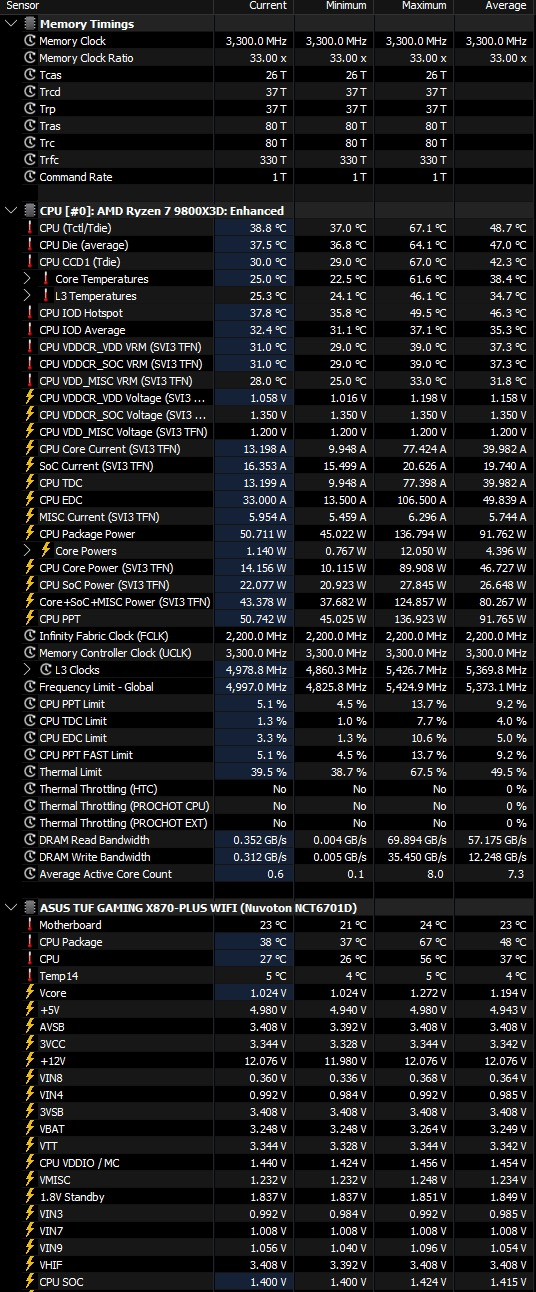Click lightning icon beside CPU VDDCR_VDD Voltage
The width and height of the screenshot is (536, 1292).
click(x=30, y=398)
